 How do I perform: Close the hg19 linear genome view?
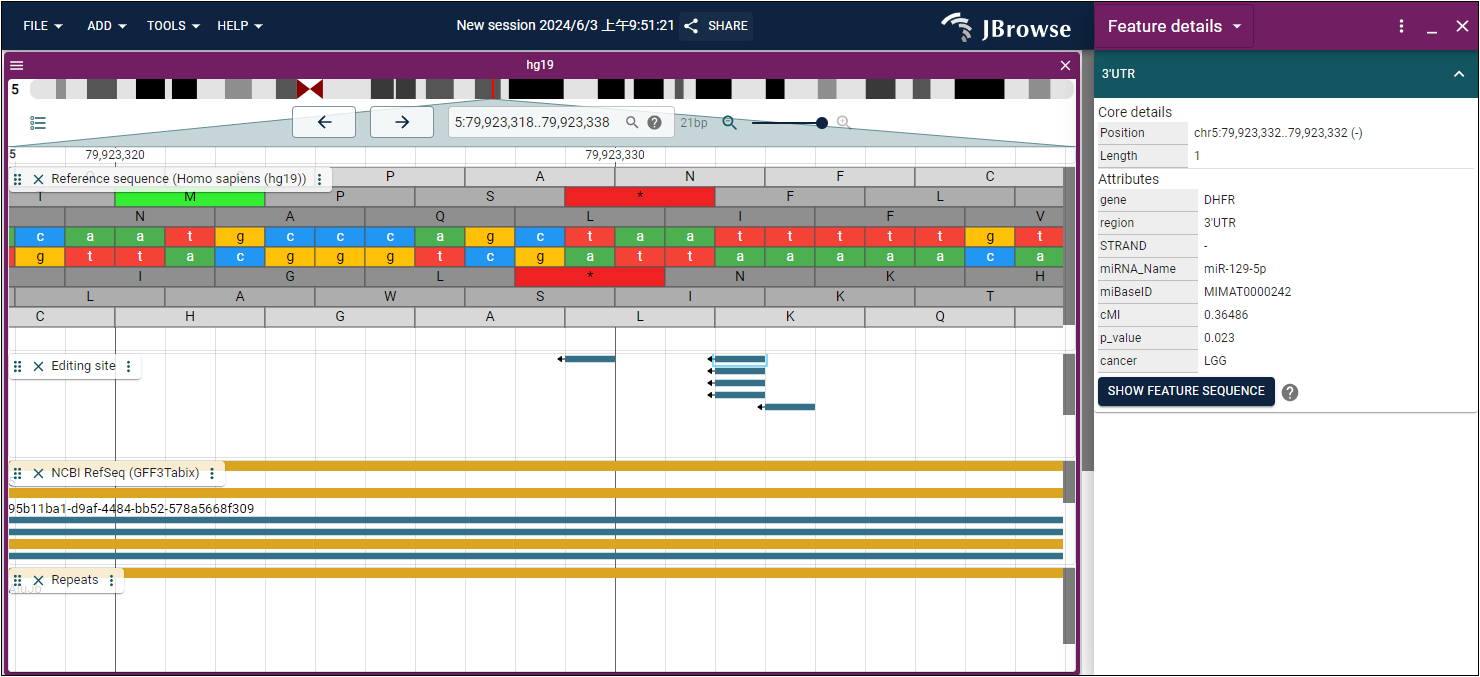pos(1065,65)
